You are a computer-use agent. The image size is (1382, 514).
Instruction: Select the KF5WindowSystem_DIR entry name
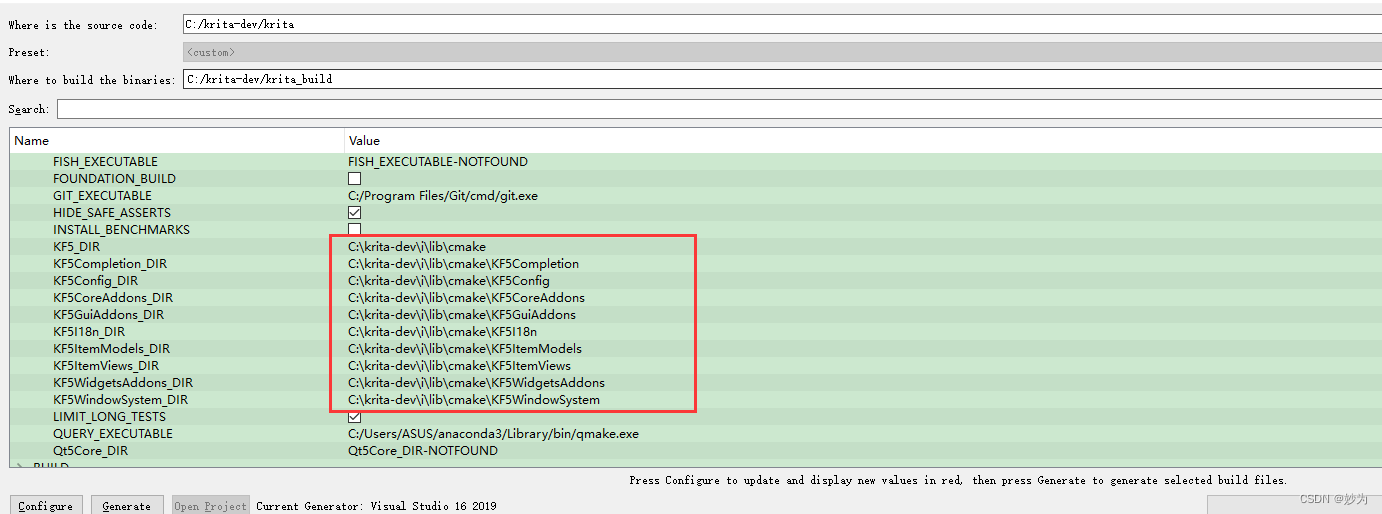coord(120,400)
